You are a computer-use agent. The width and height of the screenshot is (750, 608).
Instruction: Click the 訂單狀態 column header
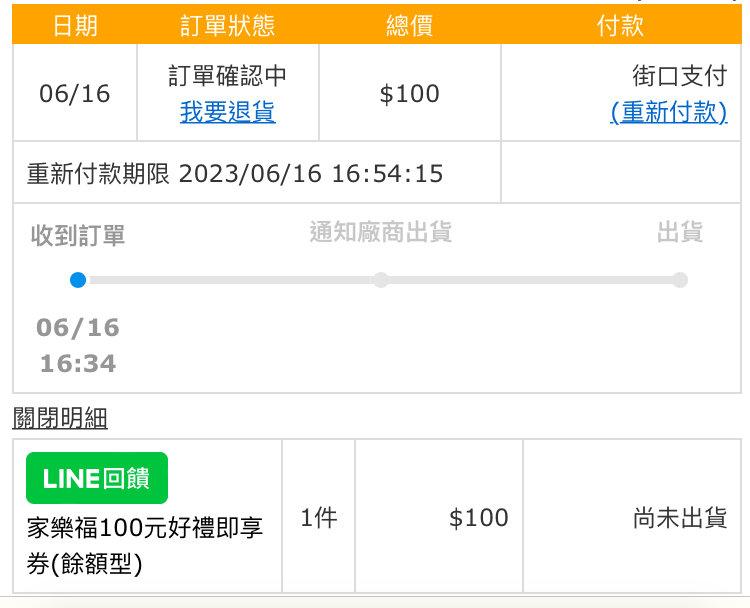click(x=227, y=26)
